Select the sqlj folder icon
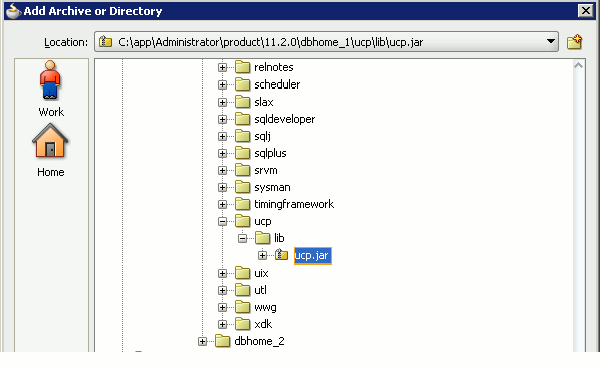 pyautogui.click(x=242, y=136)
